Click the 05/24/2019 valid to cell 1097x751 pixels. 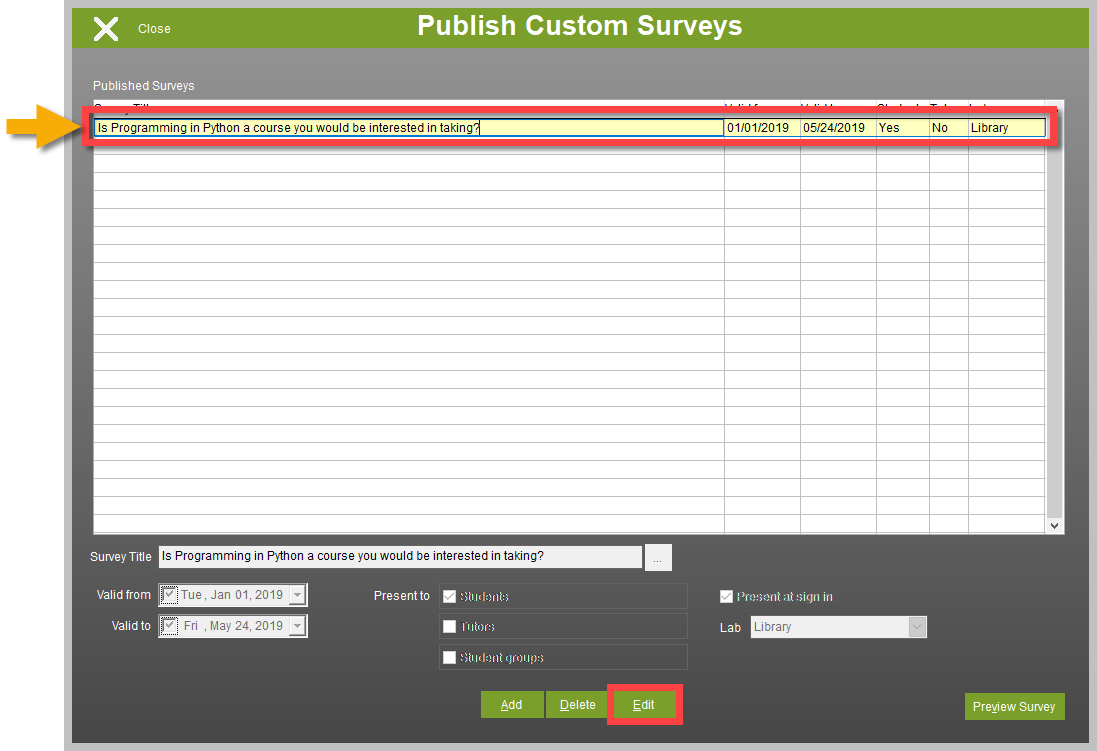click(838, 127)
